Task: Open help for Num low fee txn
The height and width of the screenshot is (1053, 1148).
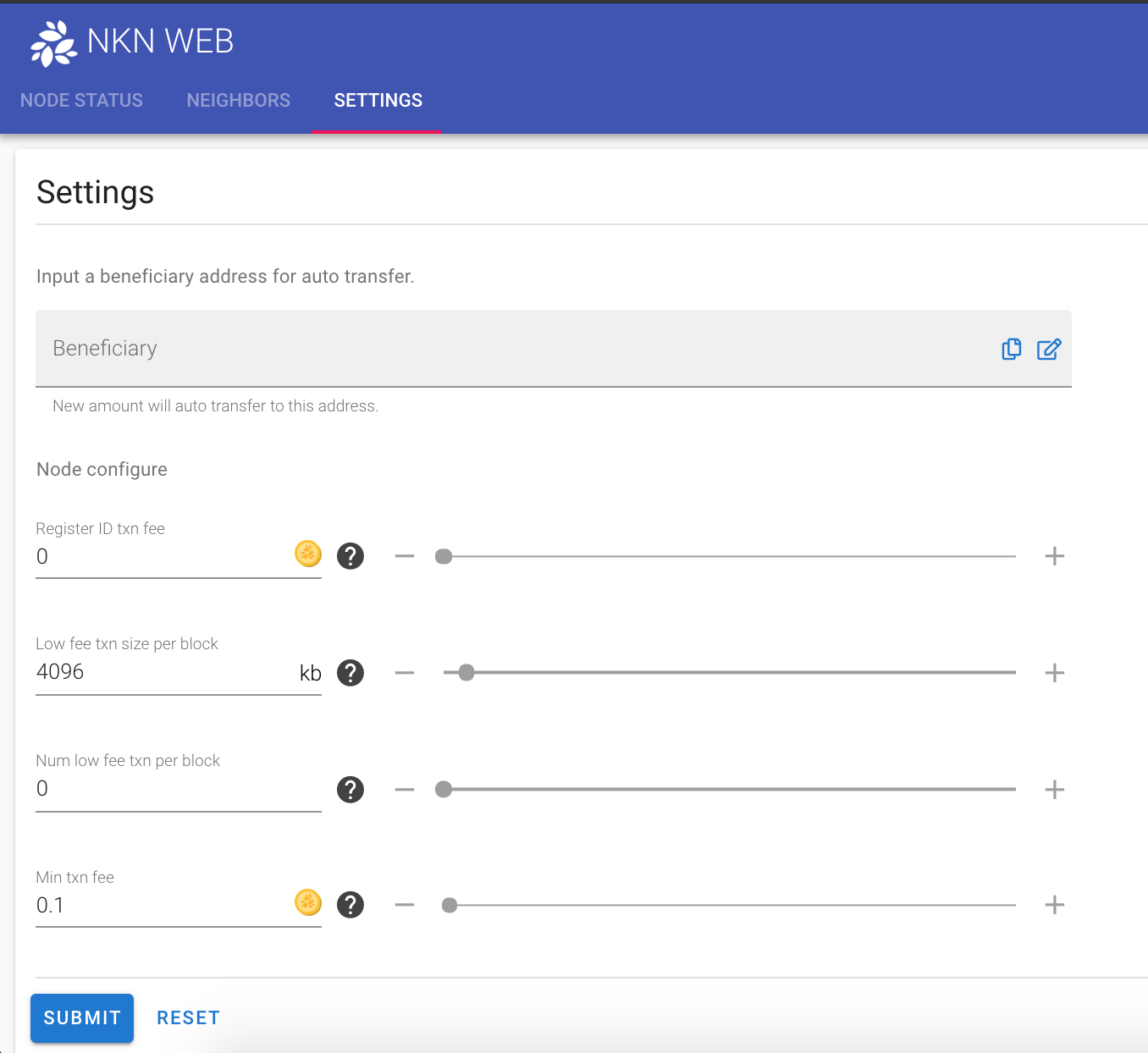Action: point(350,790)
